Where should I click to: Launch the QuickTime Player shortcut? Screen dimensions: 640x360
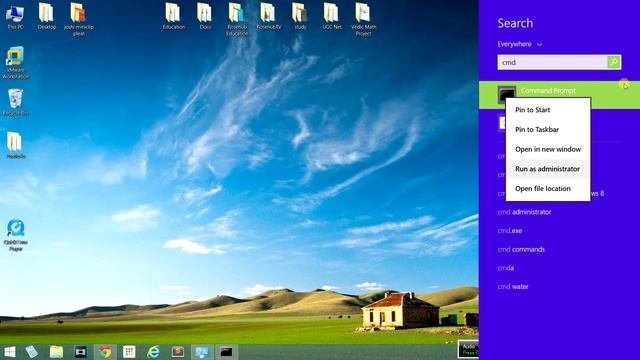(16, 235)
